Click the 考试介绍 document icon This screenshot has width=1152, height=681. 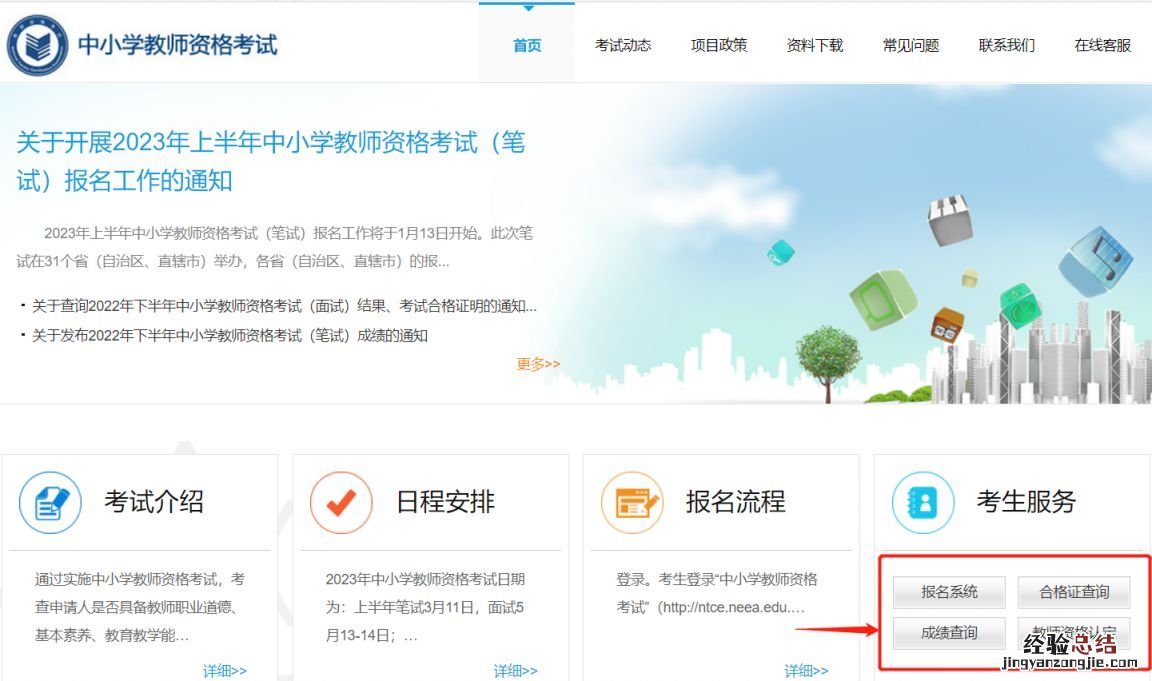[50, 502]
